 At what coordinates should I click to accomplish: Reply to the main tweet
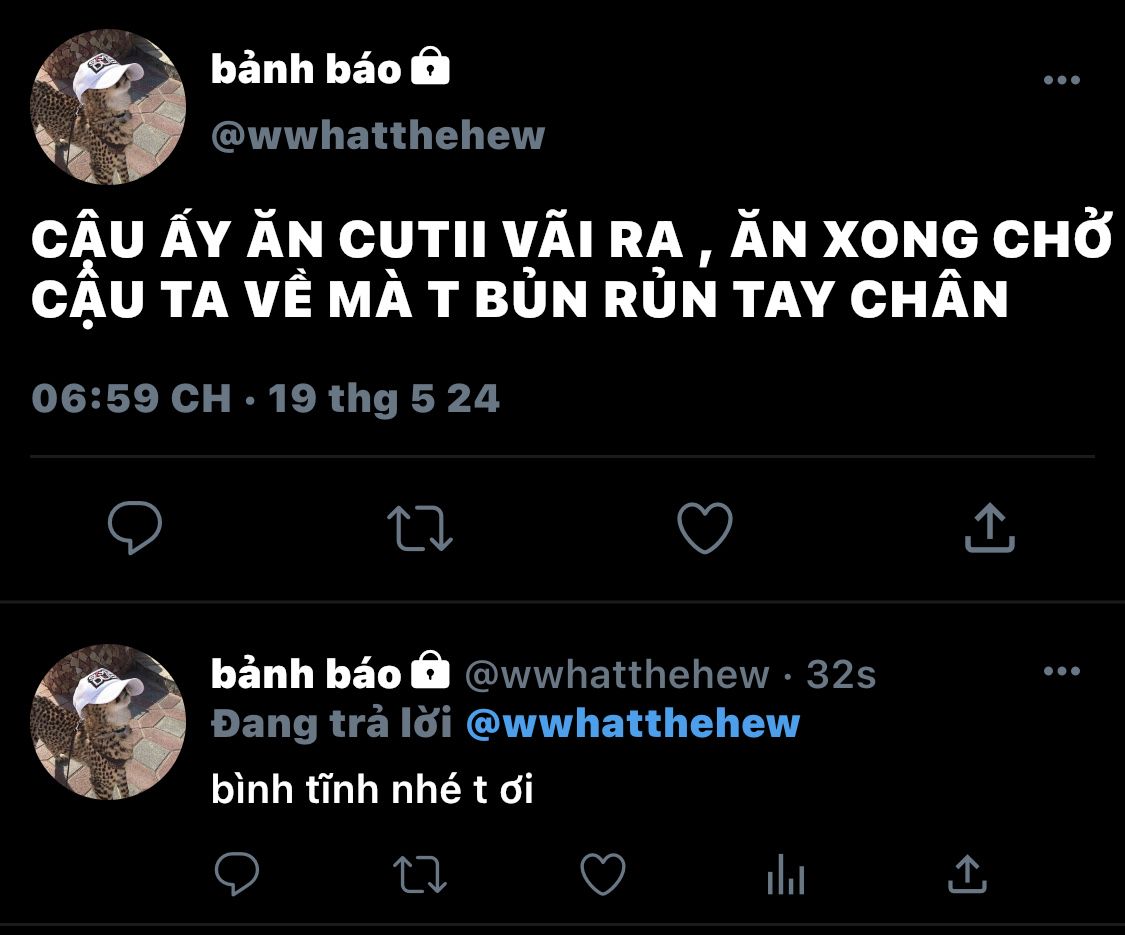135,527
